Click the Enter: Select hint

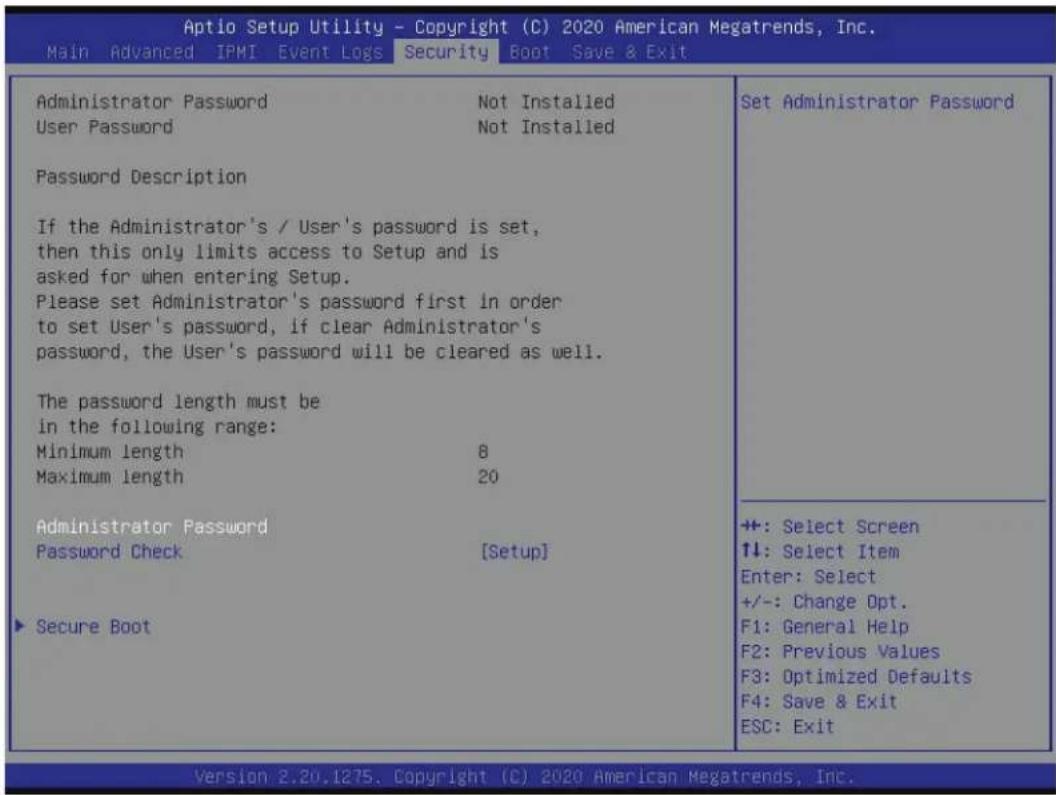808,577
